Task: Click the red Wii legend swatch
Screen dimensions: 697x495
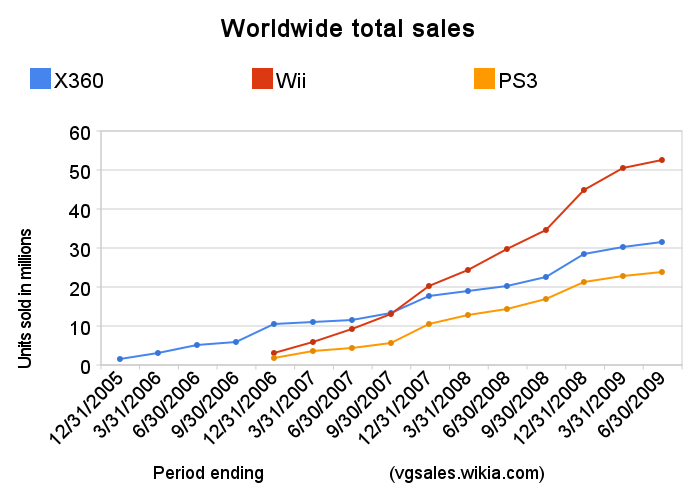Action: click(x=262, y=79)
